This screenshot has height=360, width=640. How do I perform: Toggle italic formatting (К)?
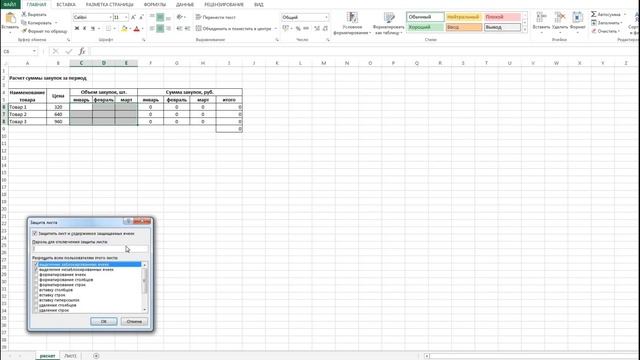point(84,28)
